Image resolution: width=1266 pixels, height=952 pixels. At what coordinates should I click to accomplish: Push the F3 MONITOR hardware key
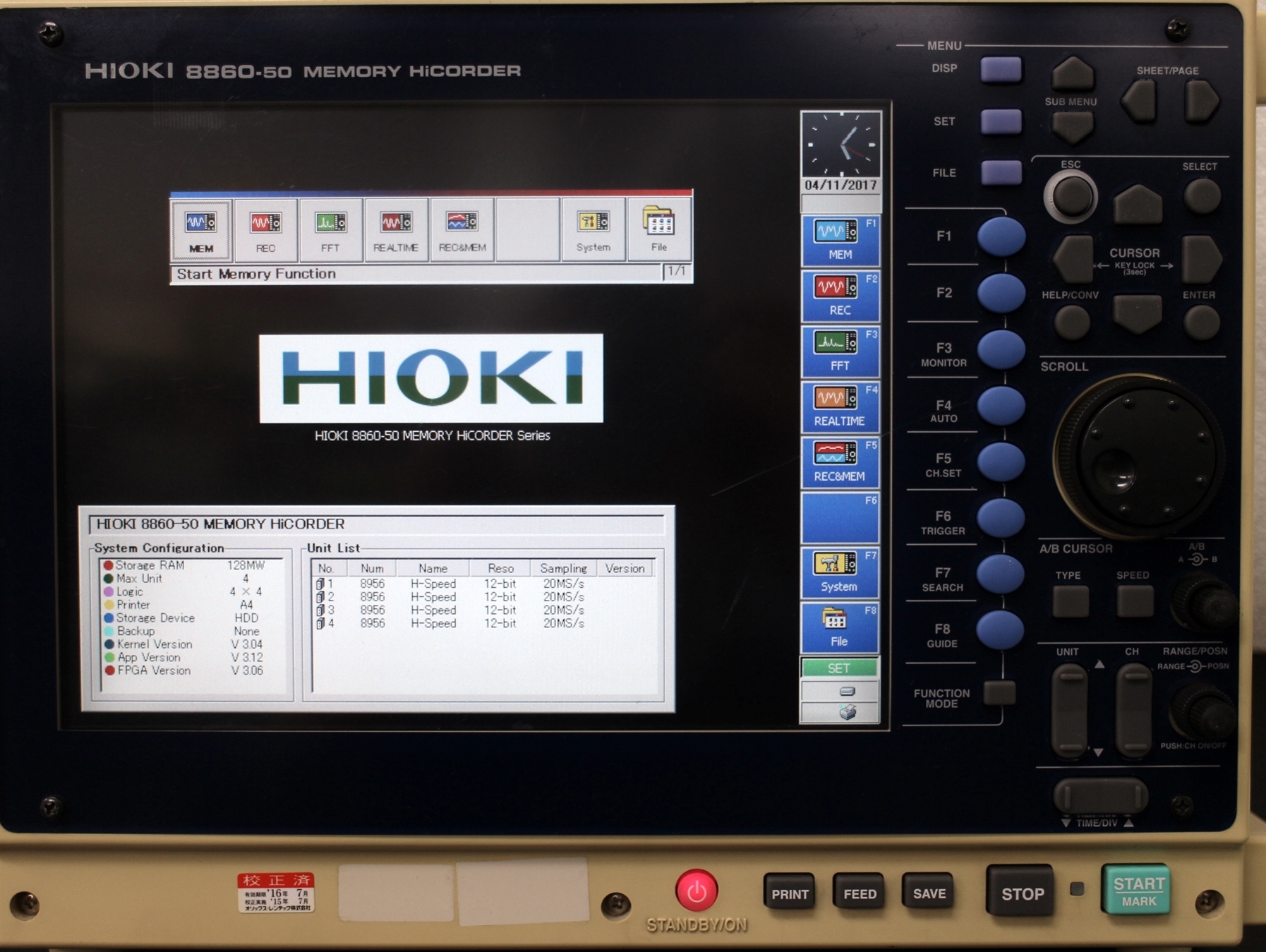tap(1001, 349)
